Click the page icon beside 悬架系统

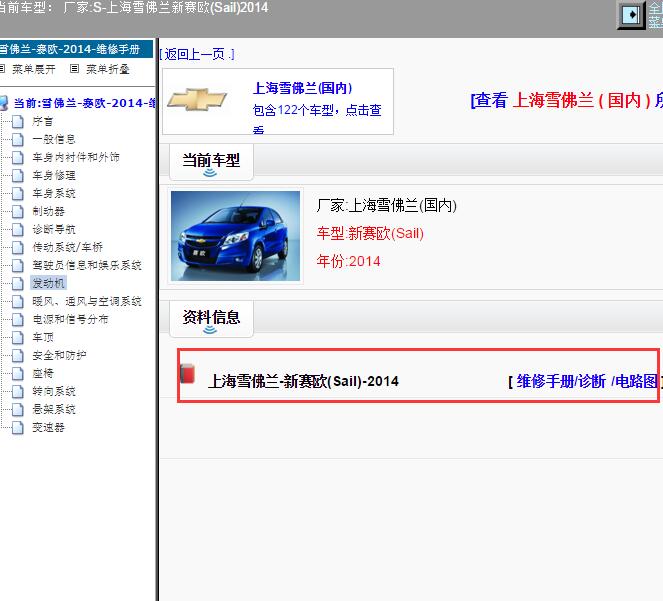pos(18,409)
